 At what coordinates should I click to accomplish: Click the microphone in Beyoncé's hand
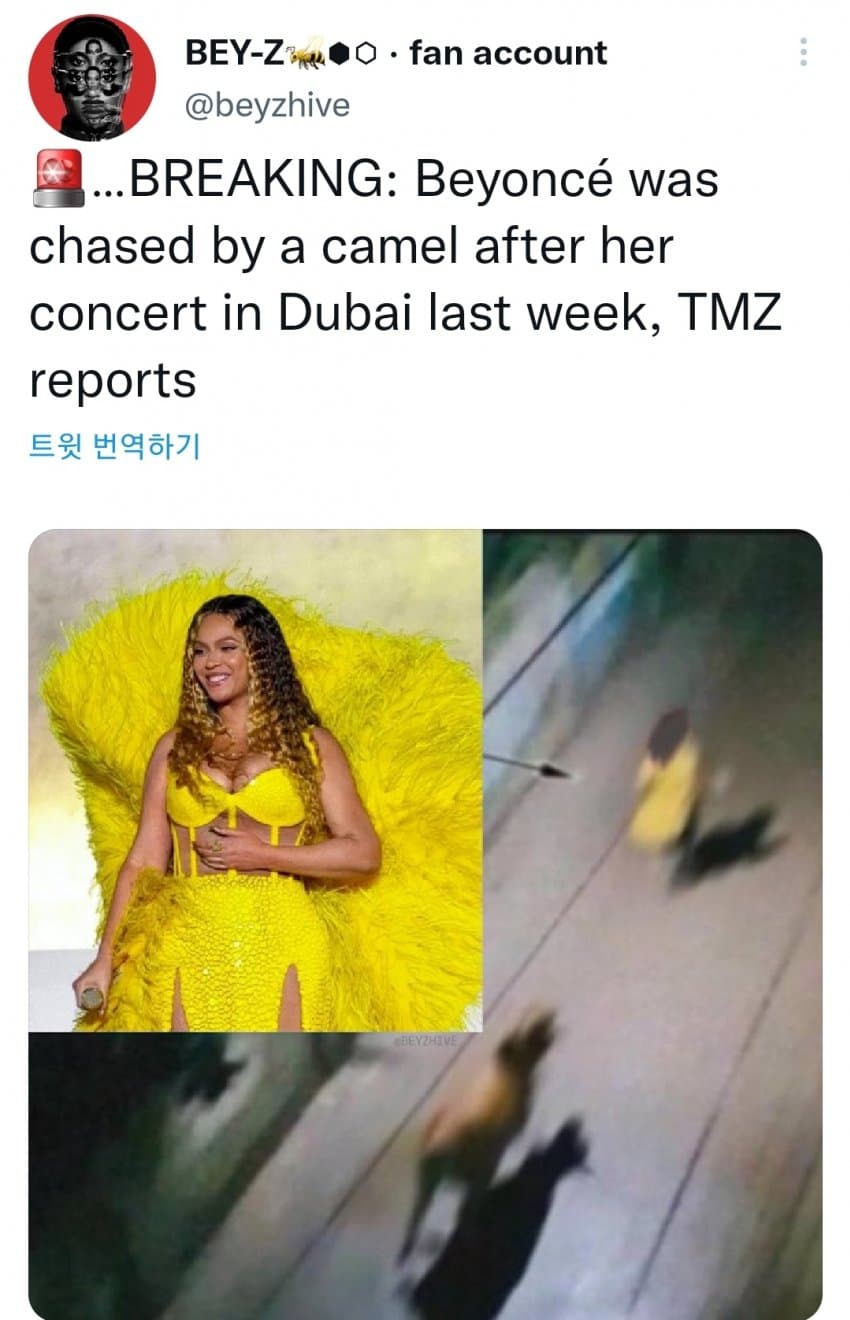[92, 996]
